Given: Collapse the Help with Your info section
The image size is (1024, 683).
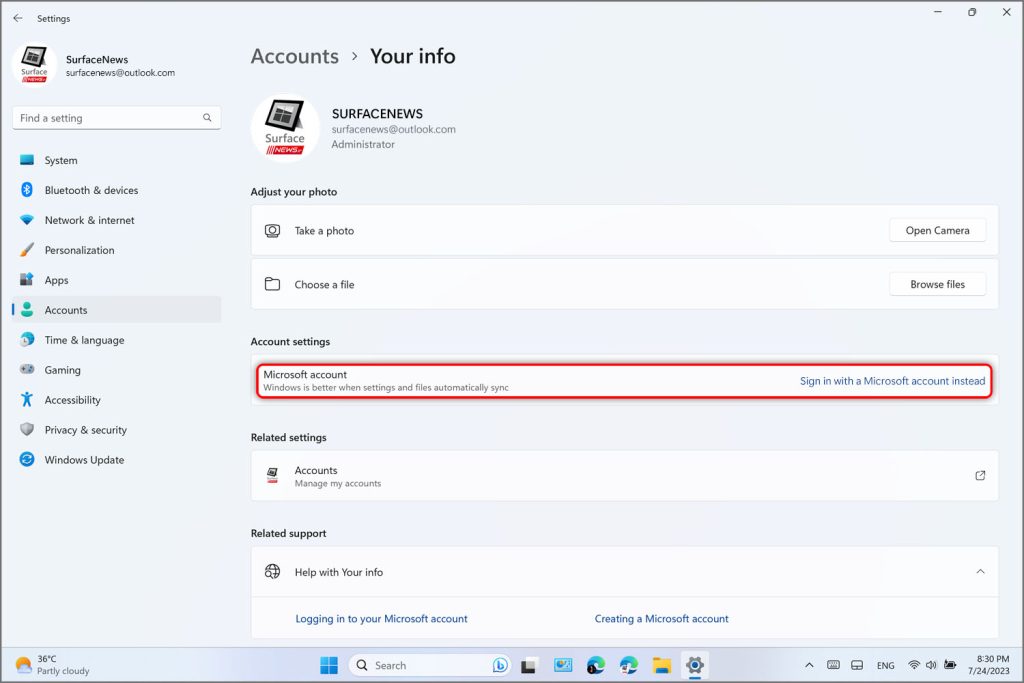Looking at the screenshot, I should click(x=980, y=572).
